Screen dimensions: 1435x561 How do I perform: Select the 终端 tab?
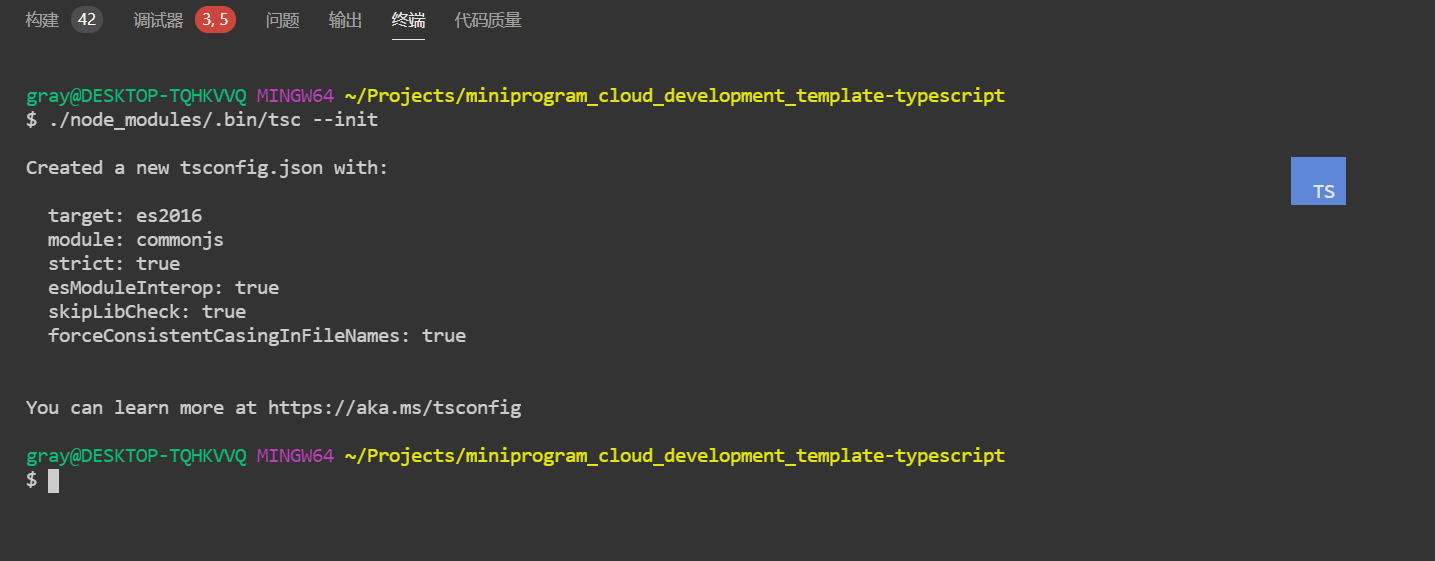(x=409, y=20)
